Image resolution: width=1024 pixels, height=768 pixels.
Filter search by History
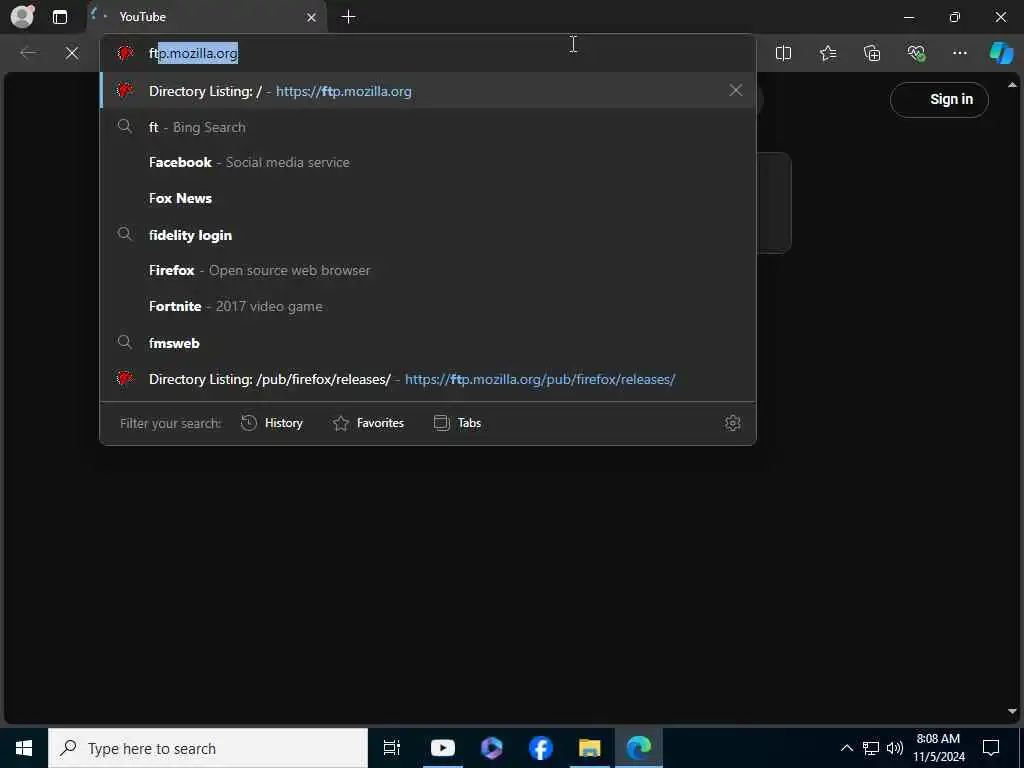pyautogui.click(x=272, y=423)
